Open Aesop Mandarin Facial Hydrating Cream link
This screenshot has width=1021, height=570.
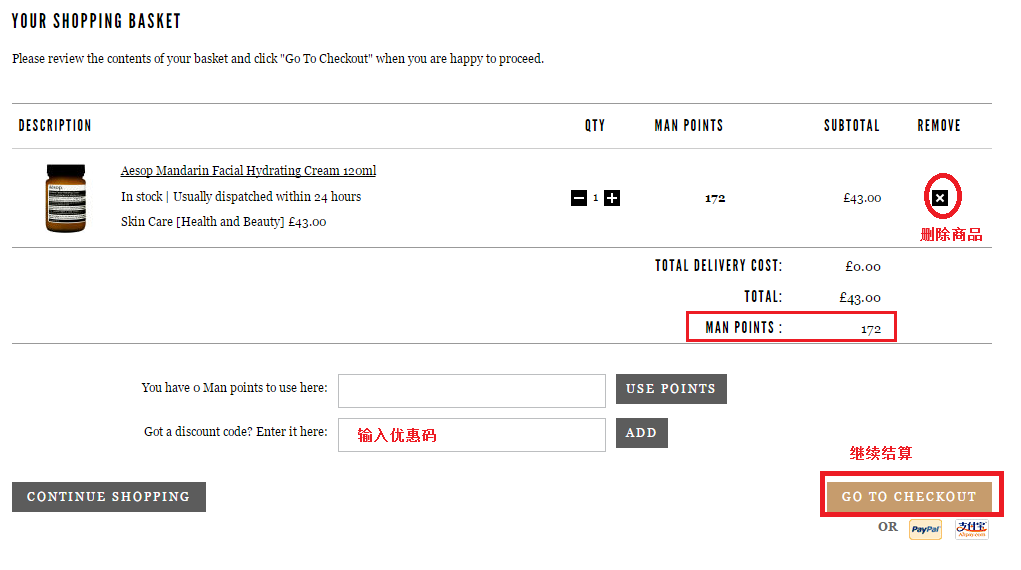pos(248,171)
